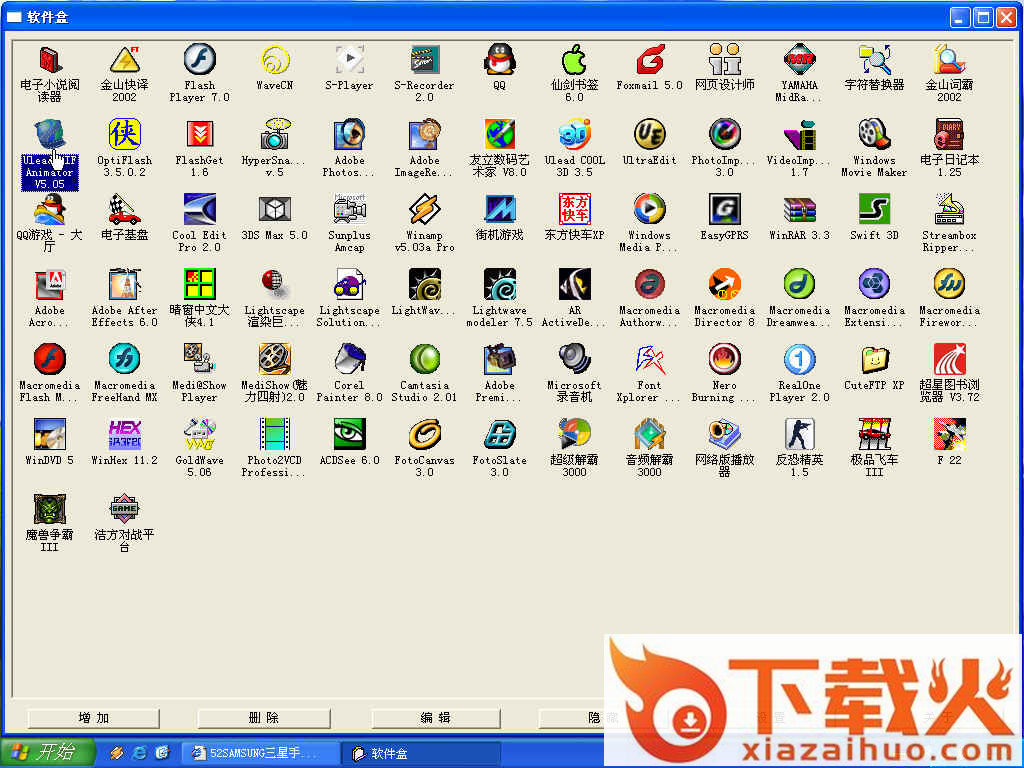Launch OptiFlash 3.5.0.2
This screenshot has height=768, width=1024.
click(124, 135)
